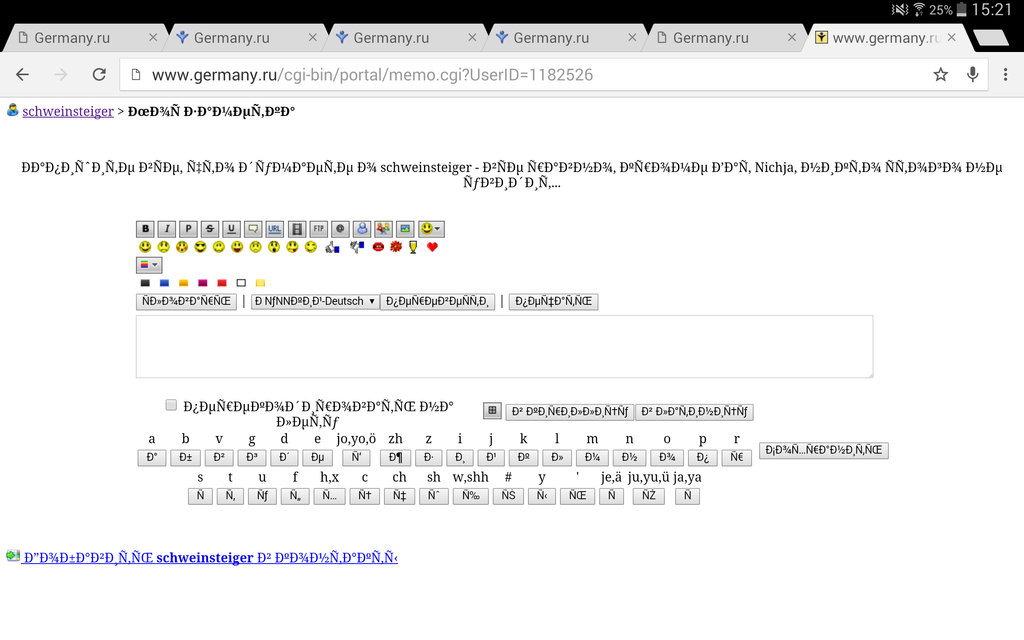Insert a URL link tag

point(275,229)
